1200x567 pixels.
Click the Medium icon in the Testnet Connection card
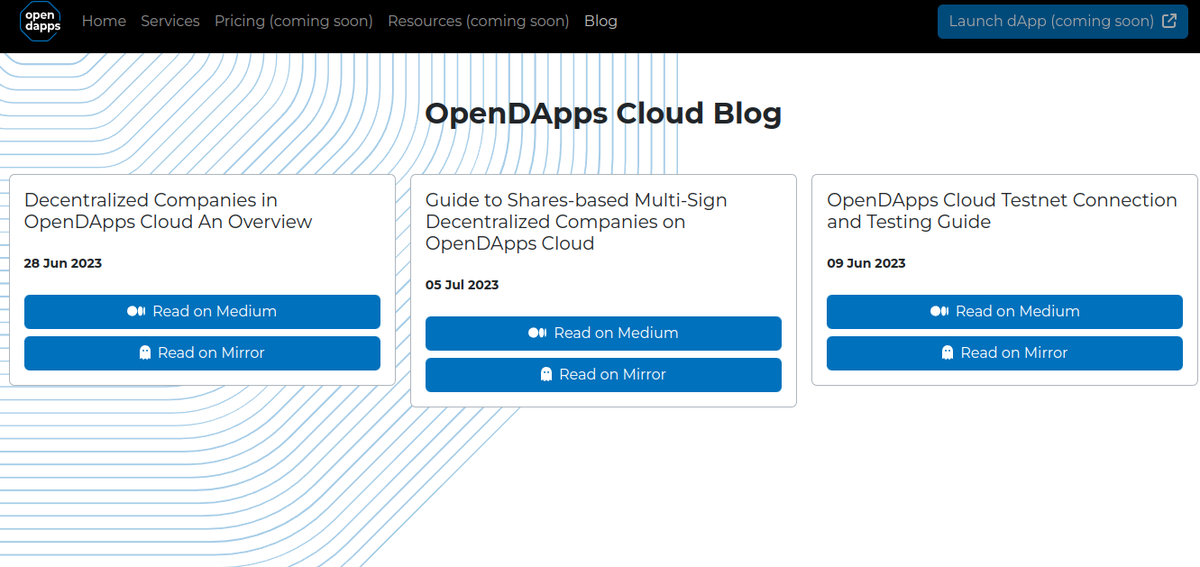940,312
